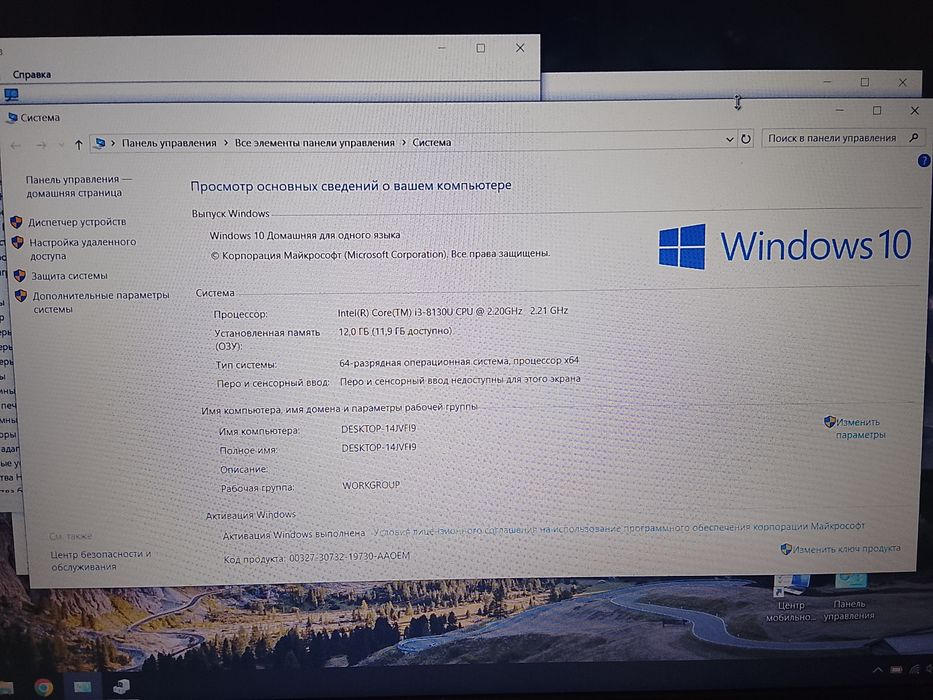Click shield icon next to Изменить ключ продукта

786,549
